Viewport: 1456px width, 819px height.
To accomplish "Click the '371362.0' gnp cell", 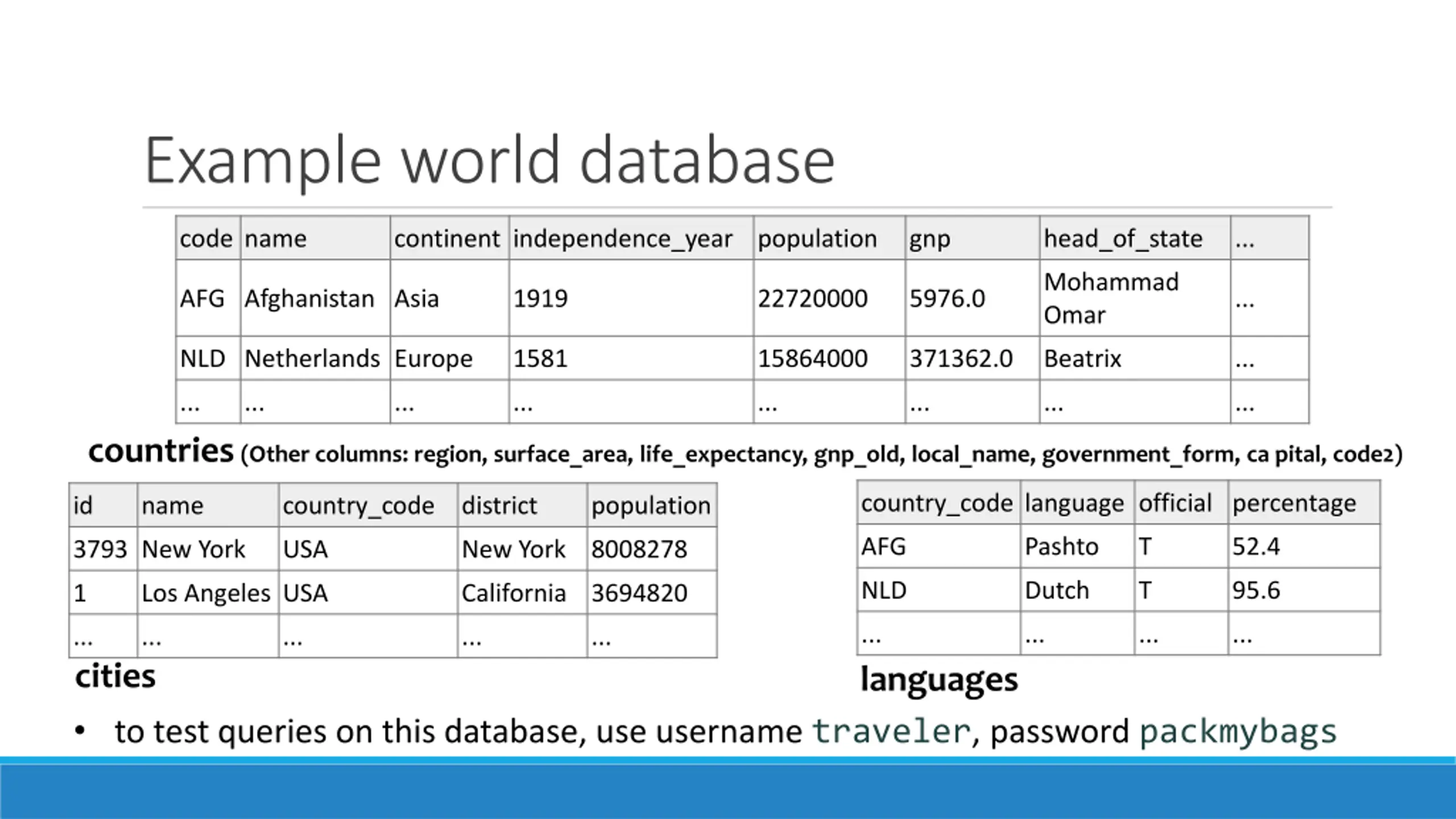I will pos(973,358).
